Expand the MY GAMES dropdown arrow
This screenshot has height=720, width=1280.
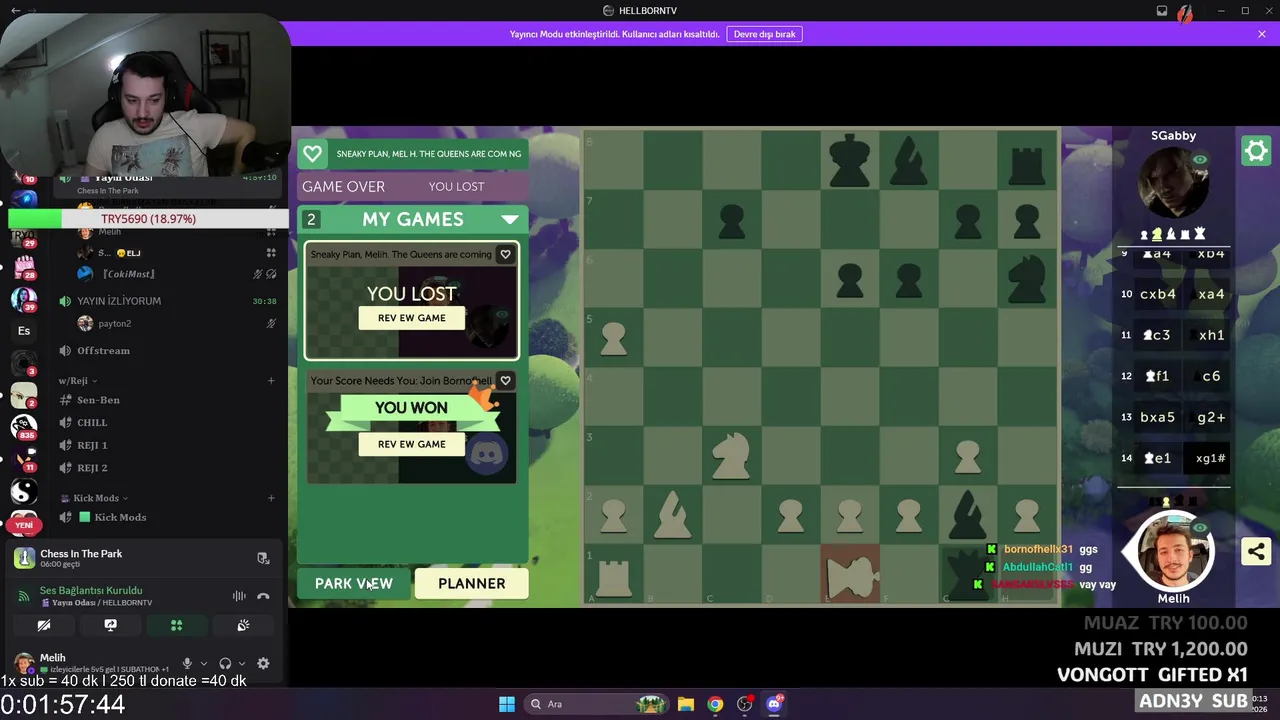point(510,219)
